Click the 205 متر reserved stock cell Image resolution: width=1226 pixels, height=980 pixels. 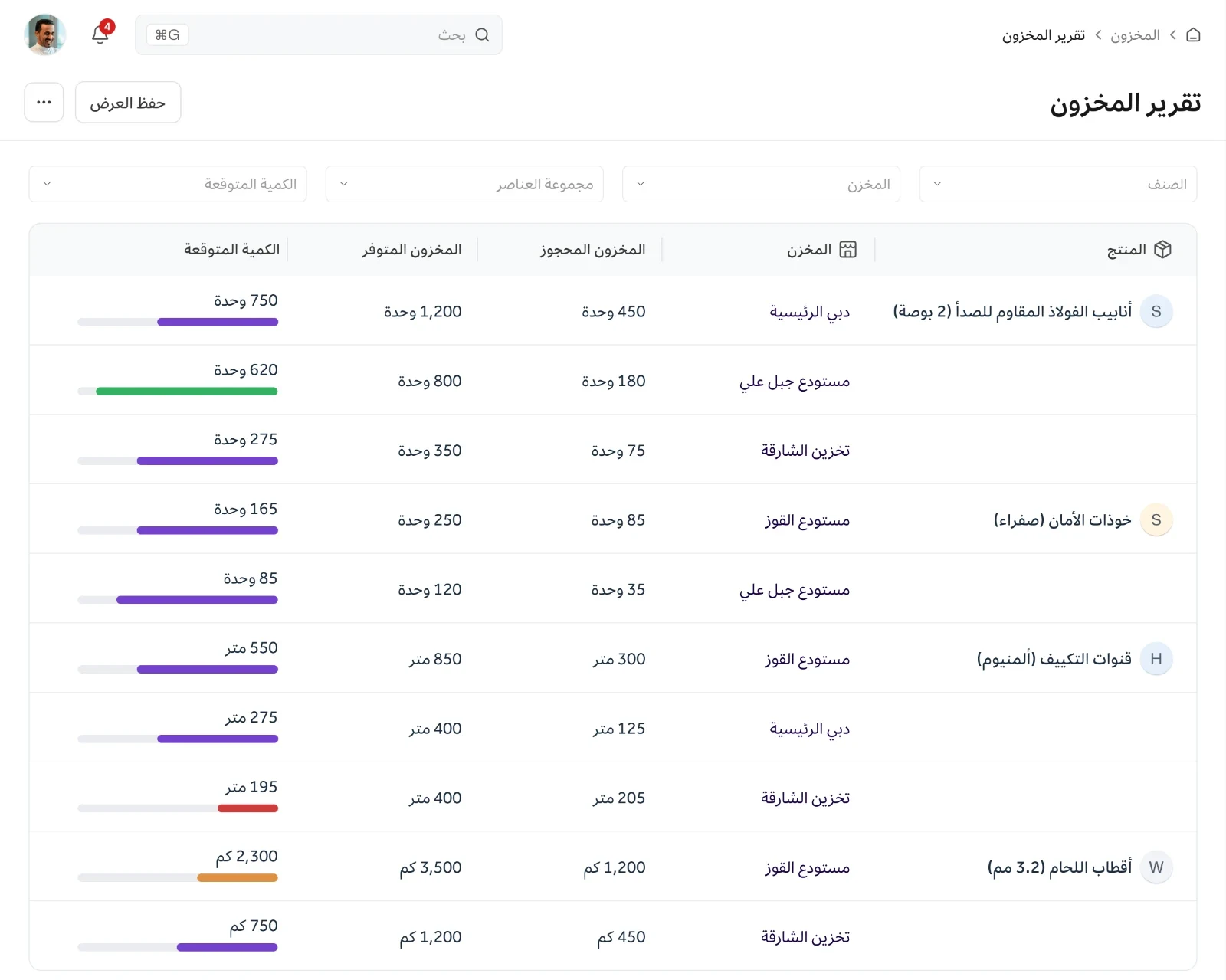619,798
